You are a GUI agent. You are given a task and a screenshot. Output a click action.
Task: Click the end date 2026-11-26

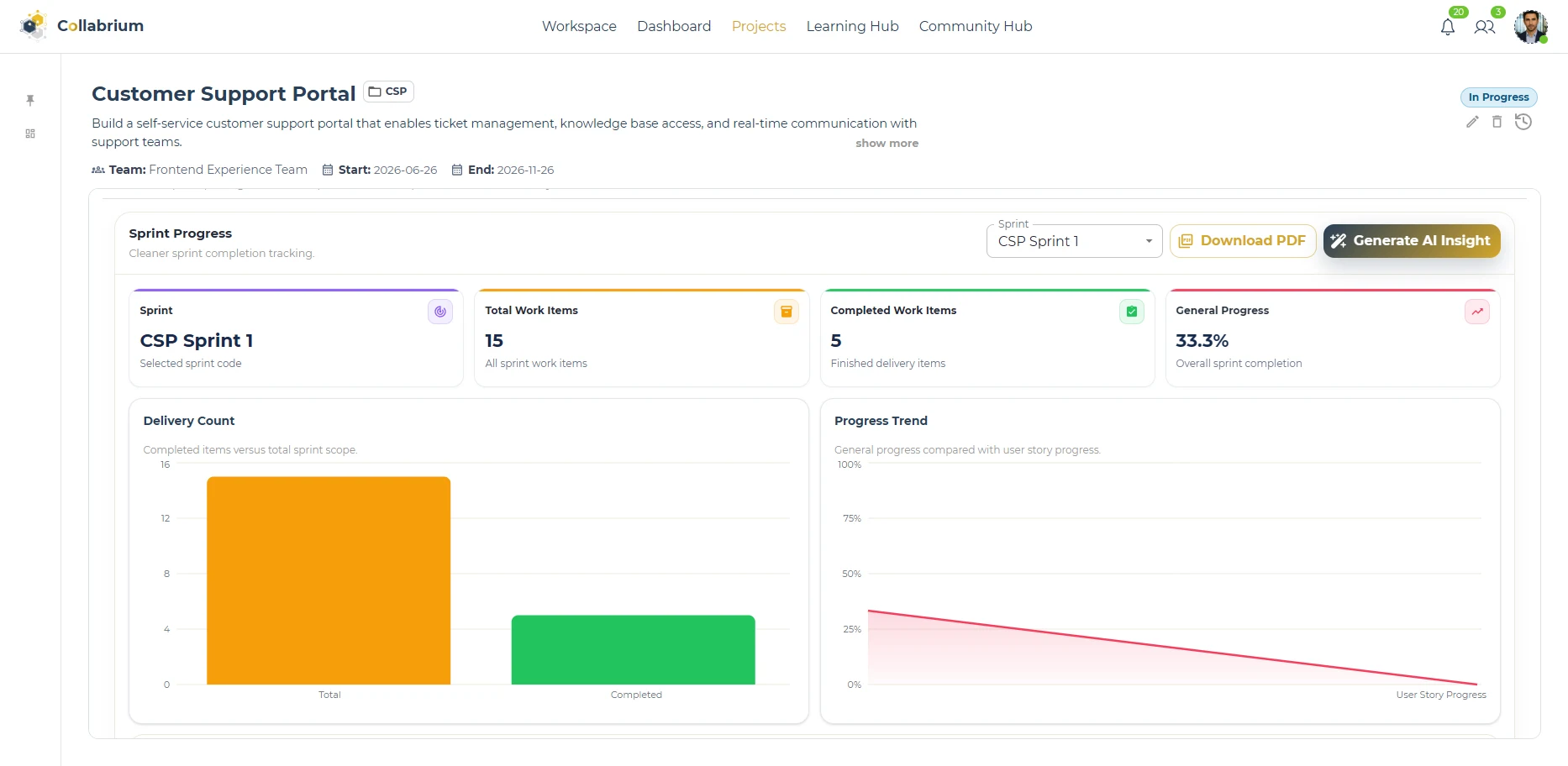click(525, 170)
